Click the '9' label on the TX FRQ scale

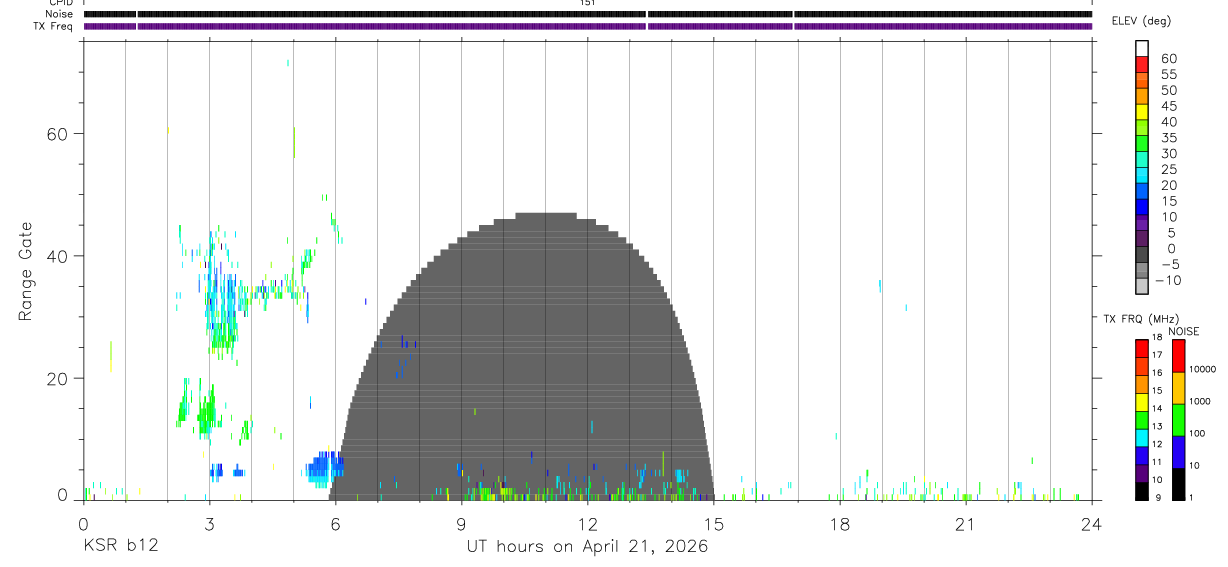tap(1159, 497)
